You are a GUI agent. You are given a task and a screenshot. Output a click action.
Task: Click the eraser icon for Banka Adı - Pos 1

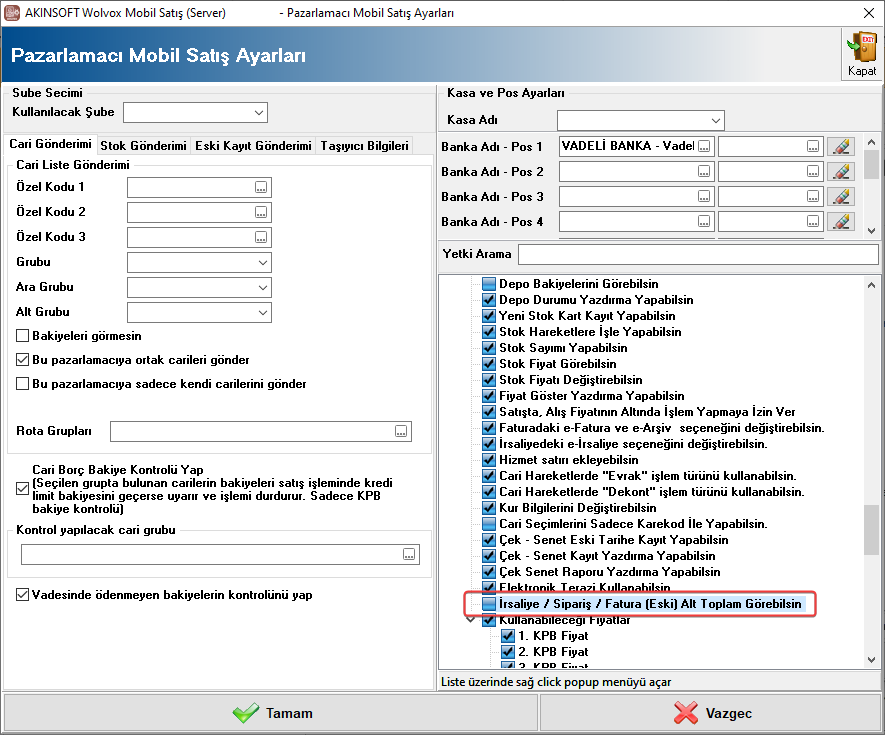pyautogui.click(x=840, y=146)
